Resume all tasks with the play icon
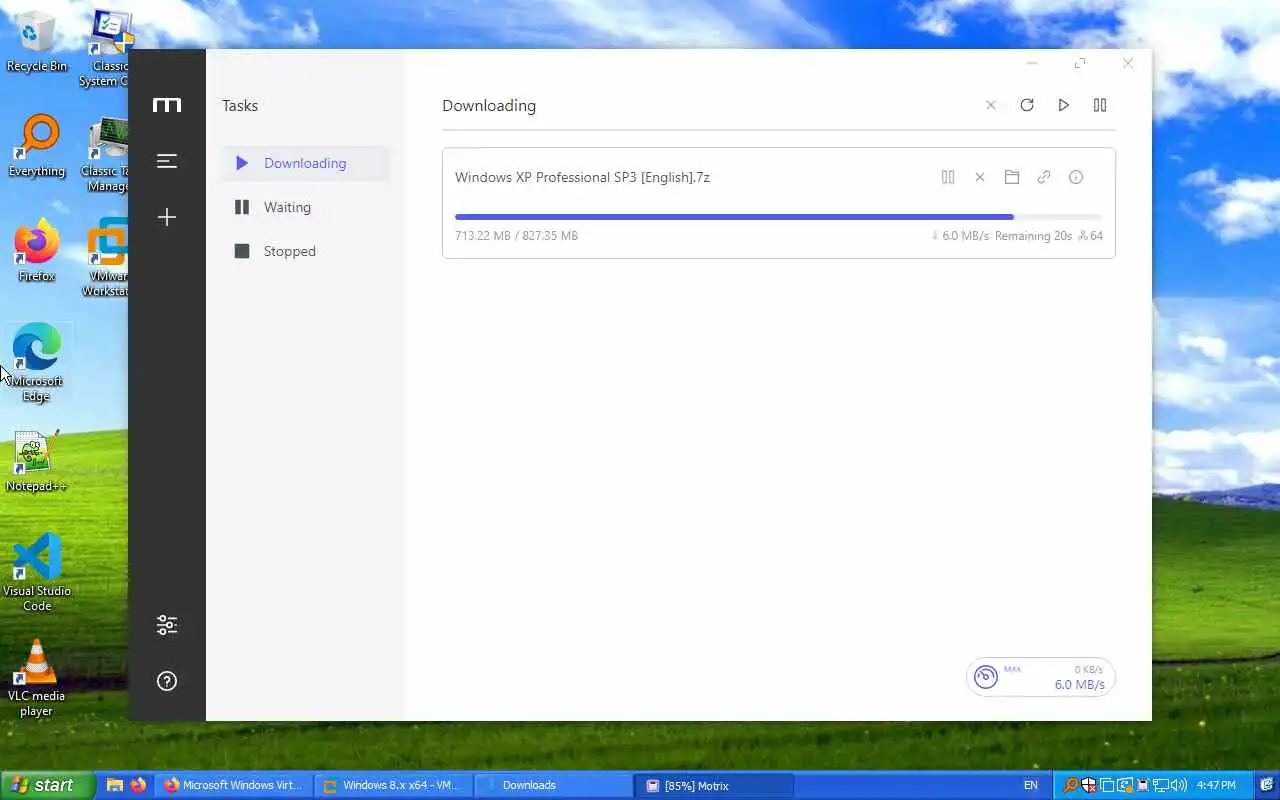Image resolution: width=1280 pixels, height=800 pixels. tap(1064, 105)
